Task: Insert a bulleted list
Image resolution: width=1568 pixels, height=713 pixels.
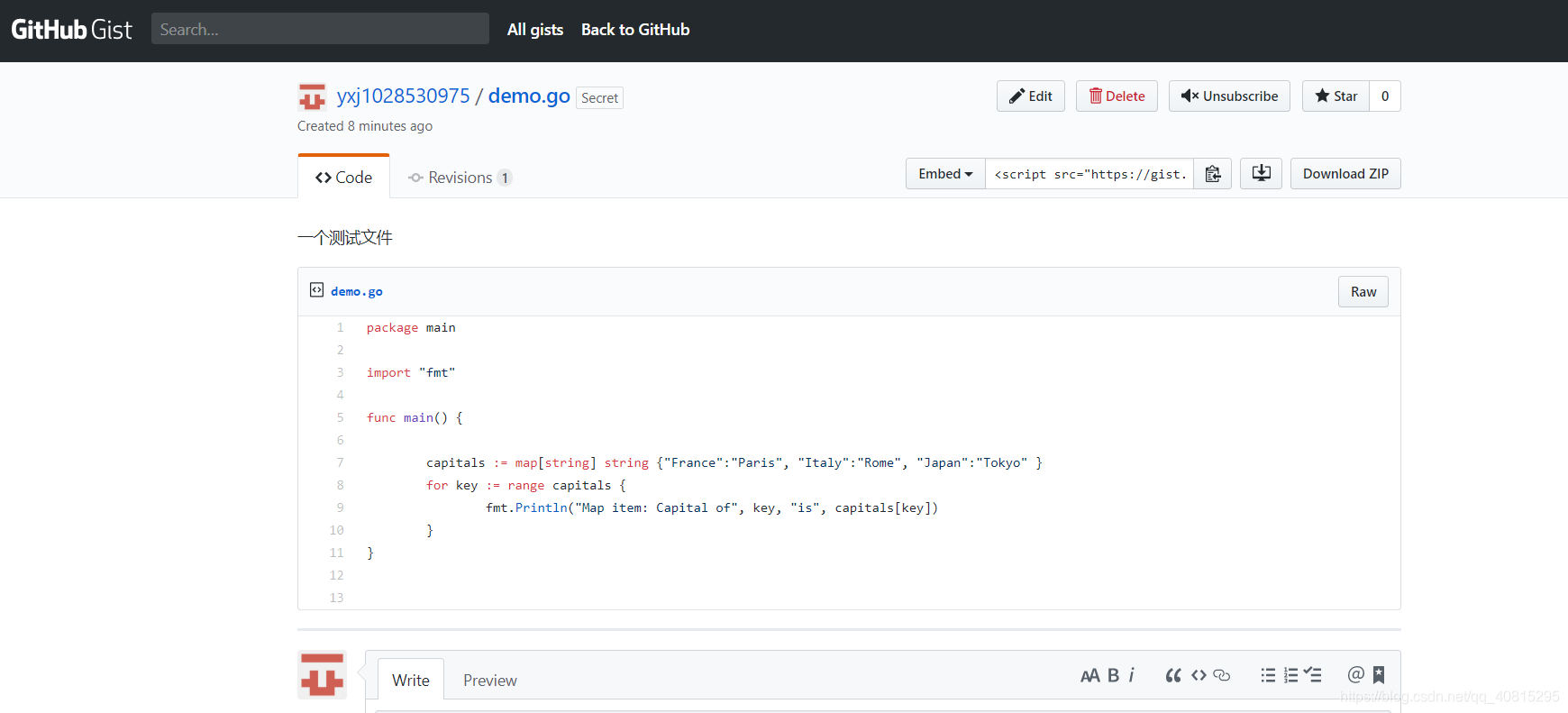Action: 1268,675
